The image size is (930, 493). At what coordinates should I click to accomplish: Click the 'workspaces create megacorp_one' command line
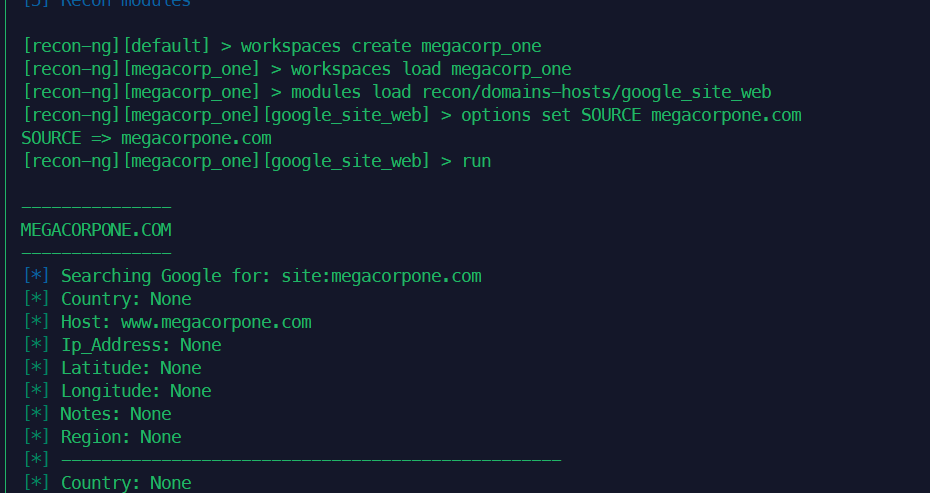(391, 46)
